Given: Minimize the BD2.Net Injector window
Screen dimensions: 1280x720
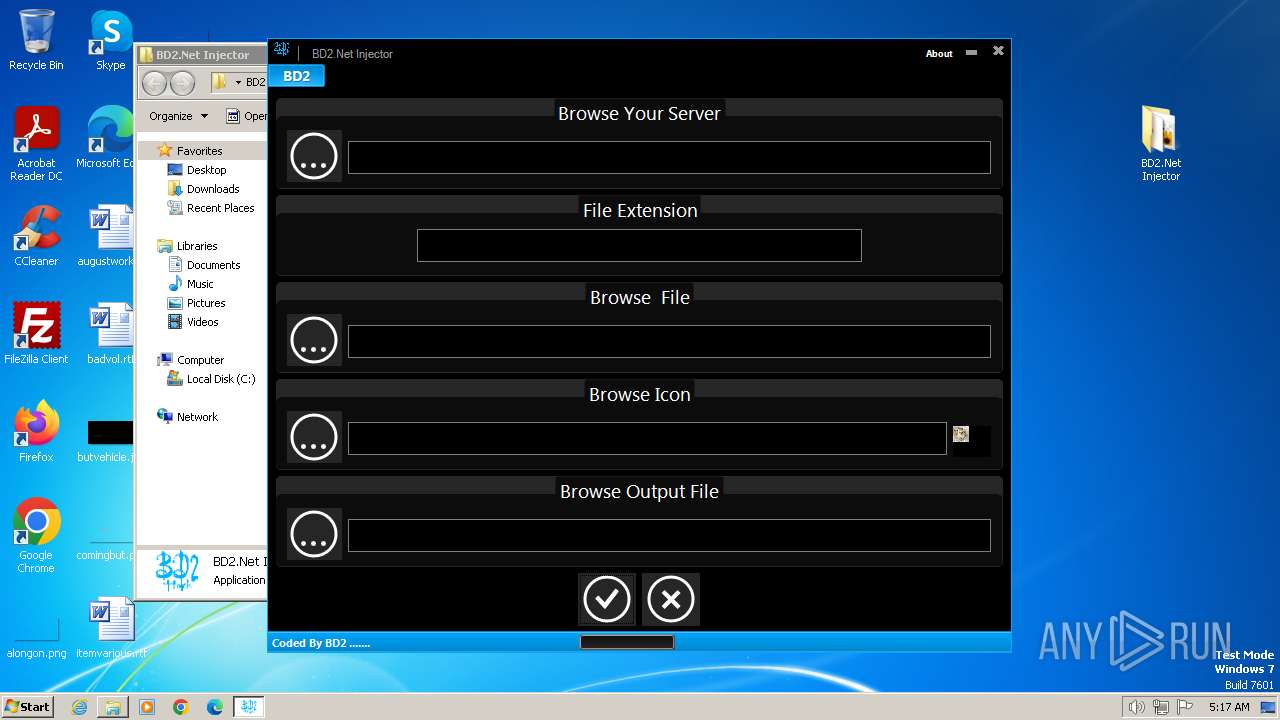Looking at the screenshot, I should pyautogui.click(x=971, y=52).
